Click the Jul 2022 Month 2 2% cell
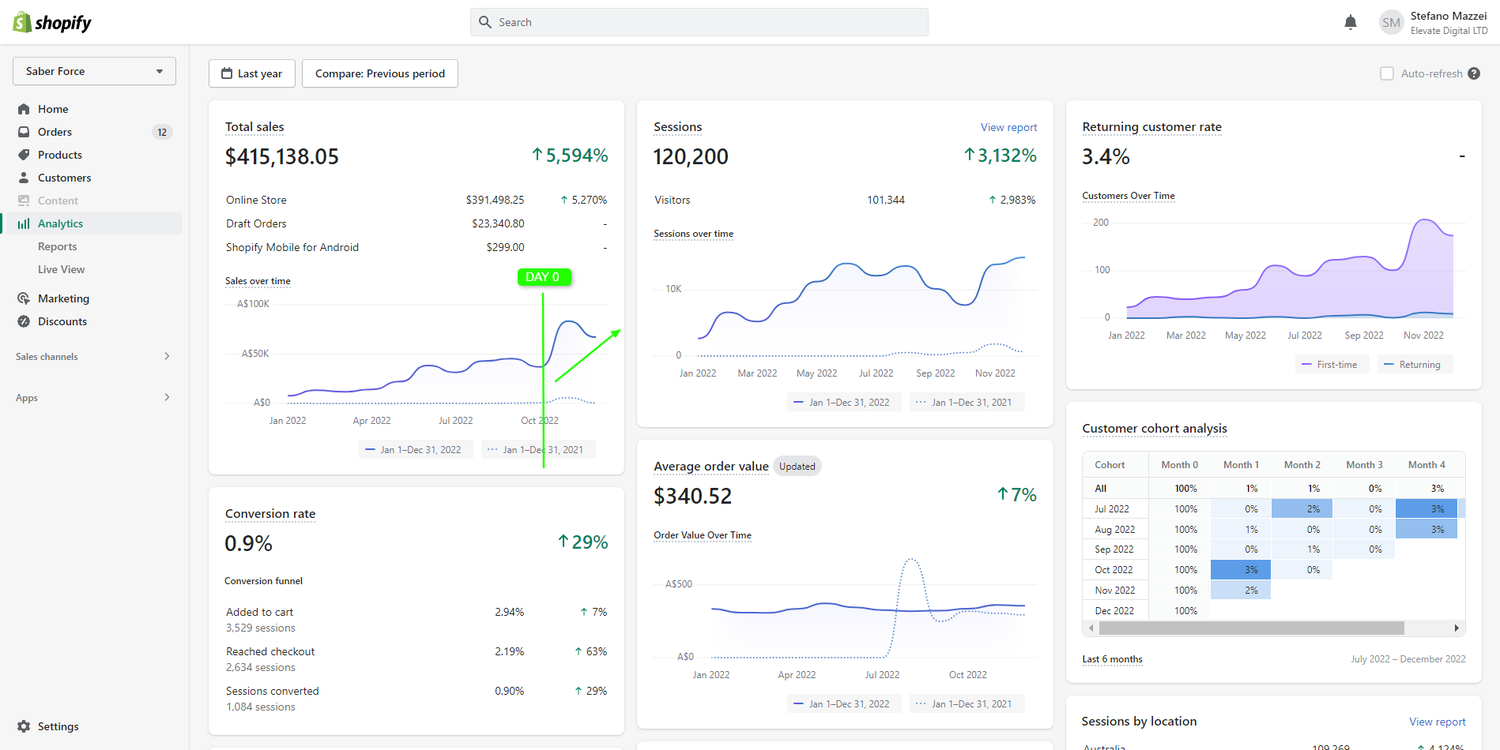 tap(1302, 509)
